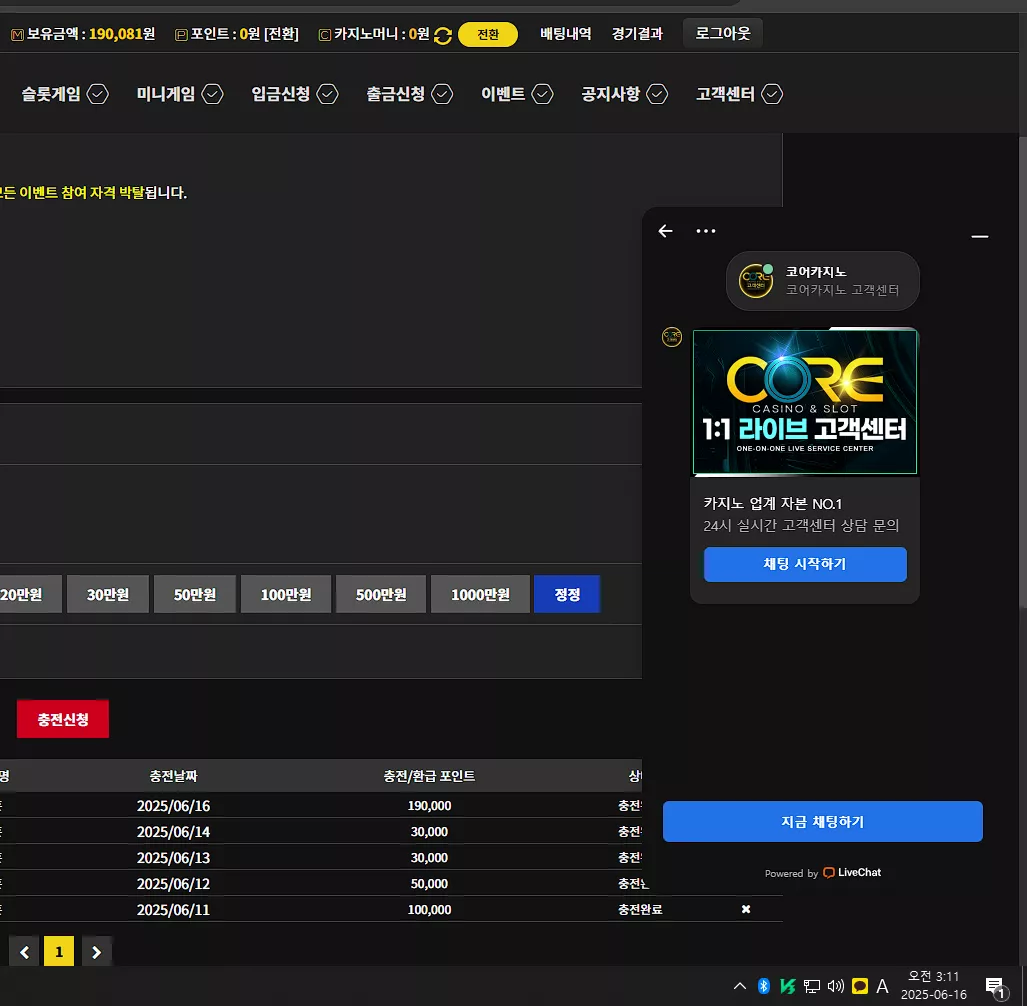Select the 30만원 amount button
1027x1006 pixels.
click(108, 595)
